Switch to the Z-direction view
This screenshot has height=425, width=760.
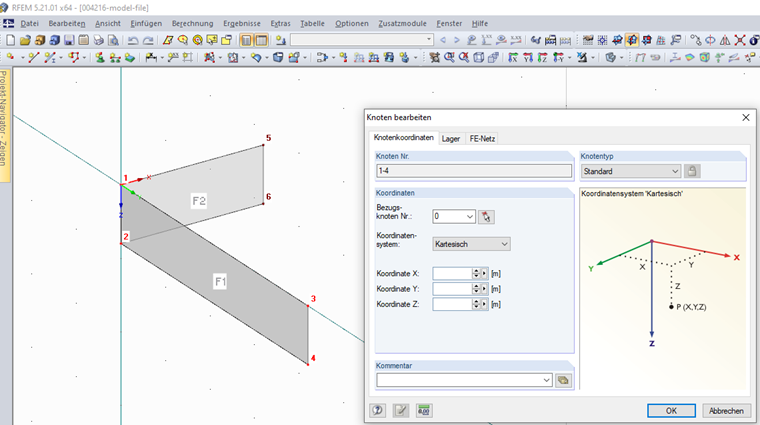pyautogui.click(x=542, y=57)
